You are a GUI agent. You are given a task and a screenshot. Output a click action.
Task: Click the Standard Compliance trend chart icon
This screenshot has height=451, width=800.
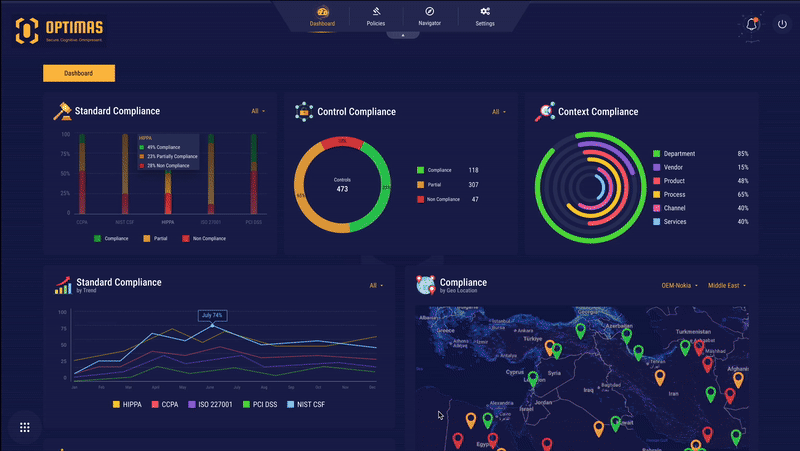[63, 286]
